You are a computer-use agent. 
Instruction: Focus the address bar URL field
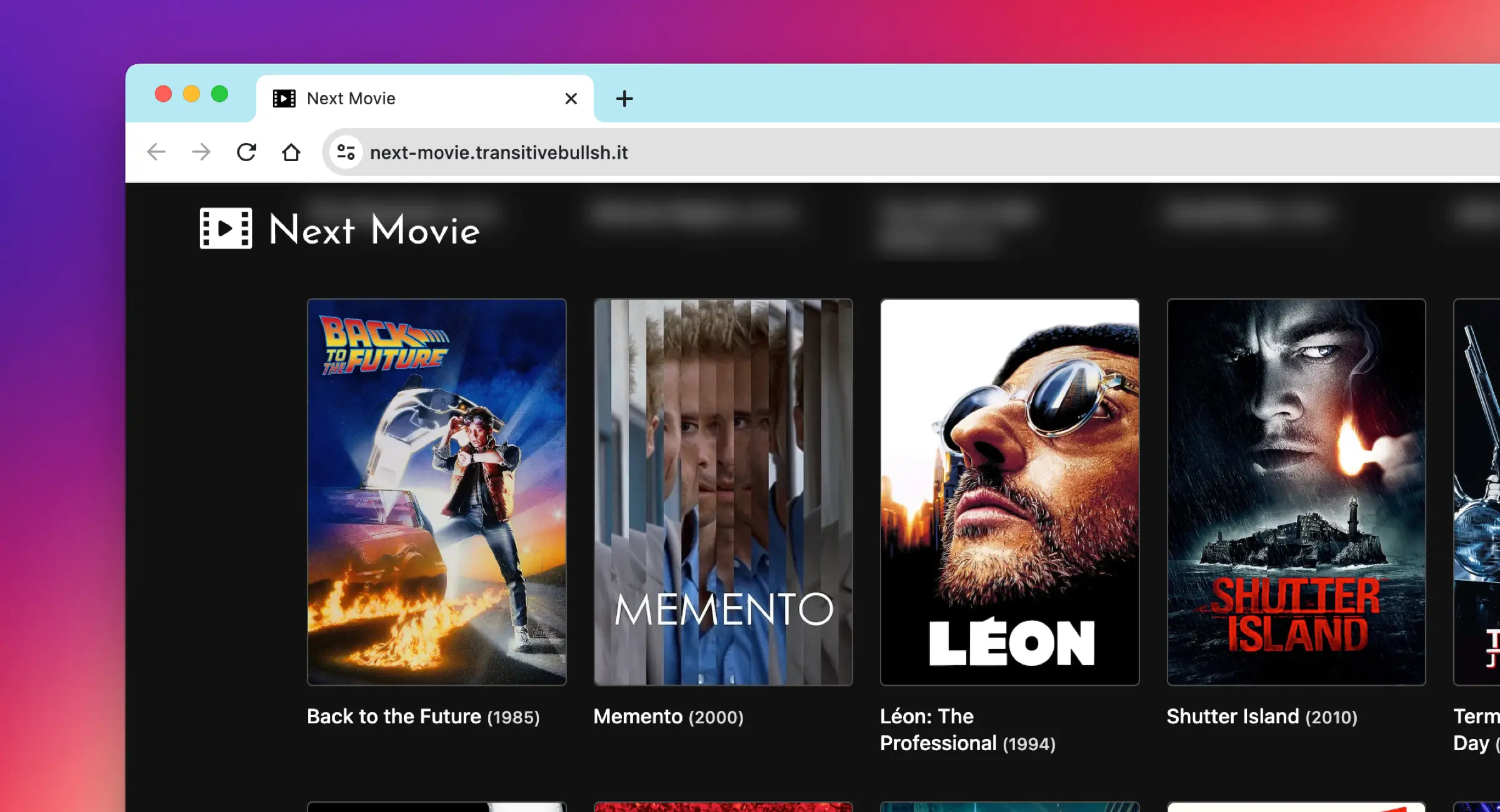tap(912, 152)
